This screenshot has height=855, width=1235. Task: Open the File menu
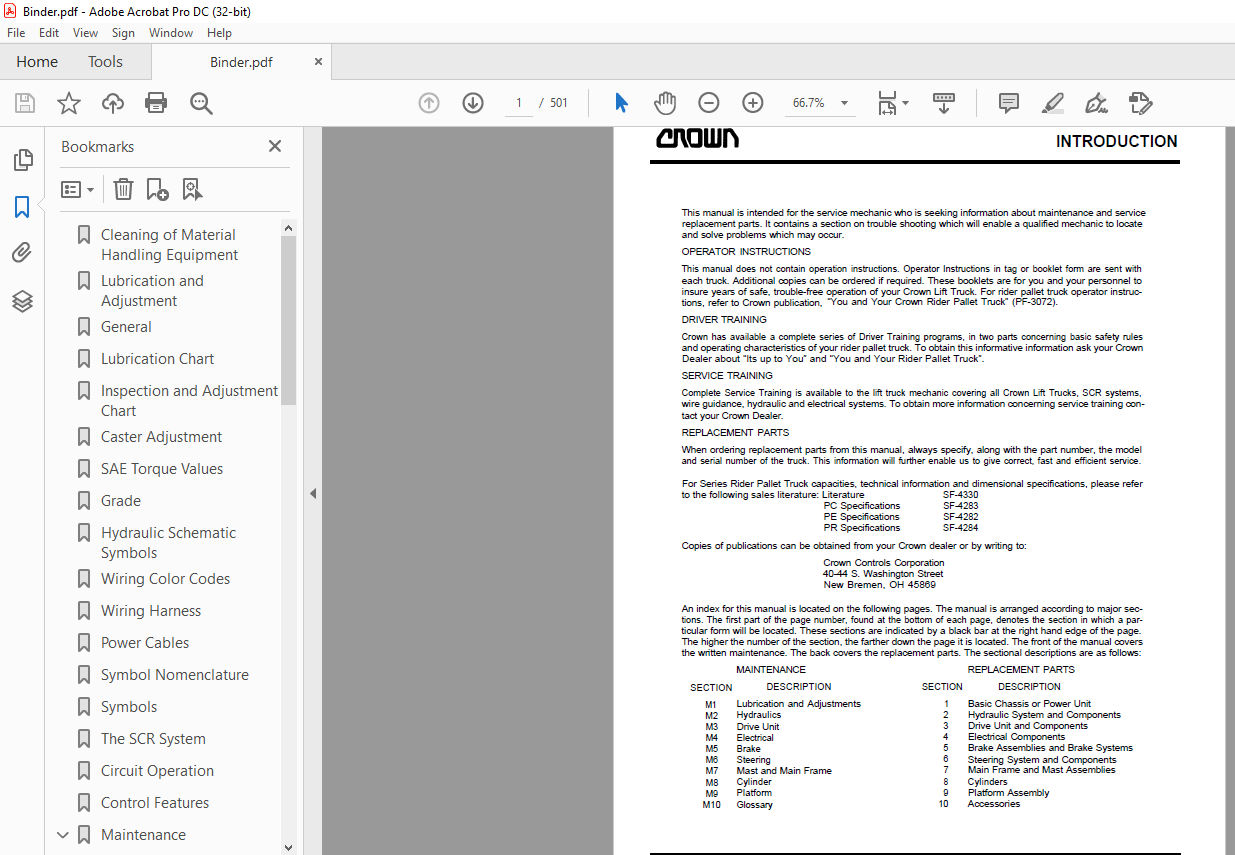click(16, 33)
